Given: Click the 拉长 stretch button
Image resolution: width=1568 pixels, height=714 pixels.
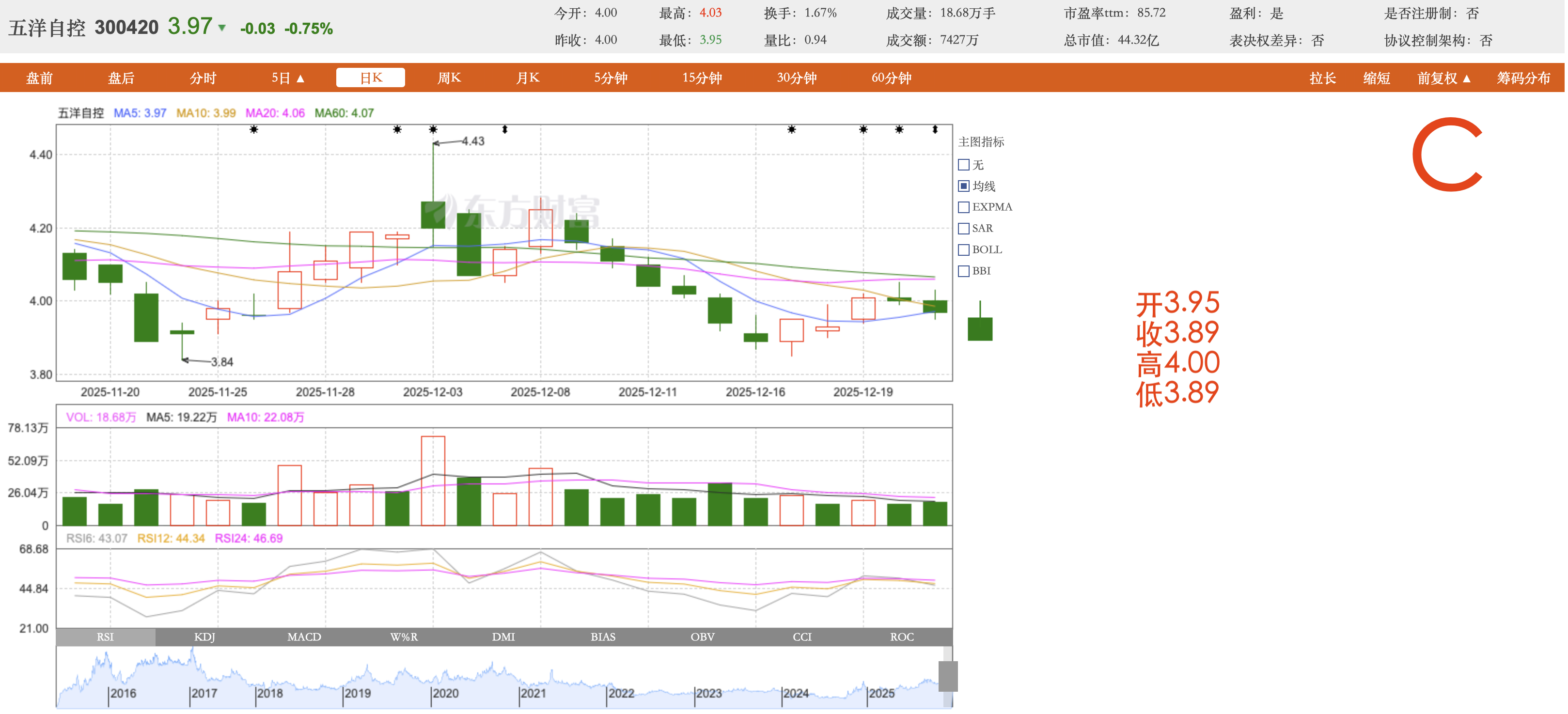Looking at the screenshot, I should tap(1323, 78).
